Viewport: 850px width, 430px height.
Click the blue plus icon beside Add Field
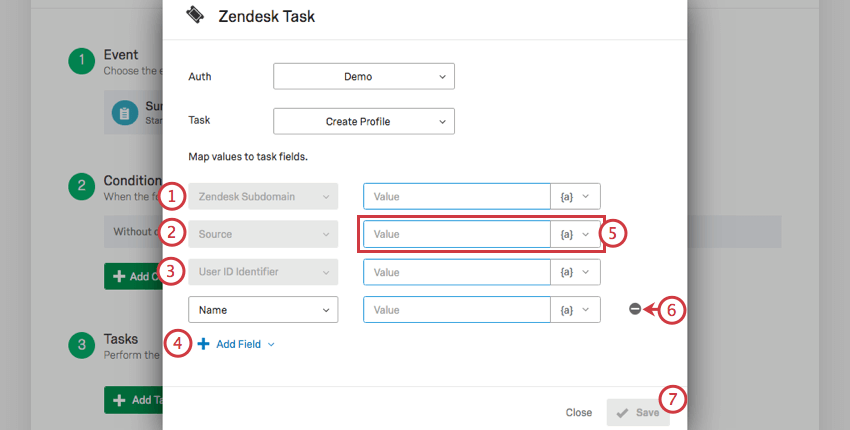204,344
